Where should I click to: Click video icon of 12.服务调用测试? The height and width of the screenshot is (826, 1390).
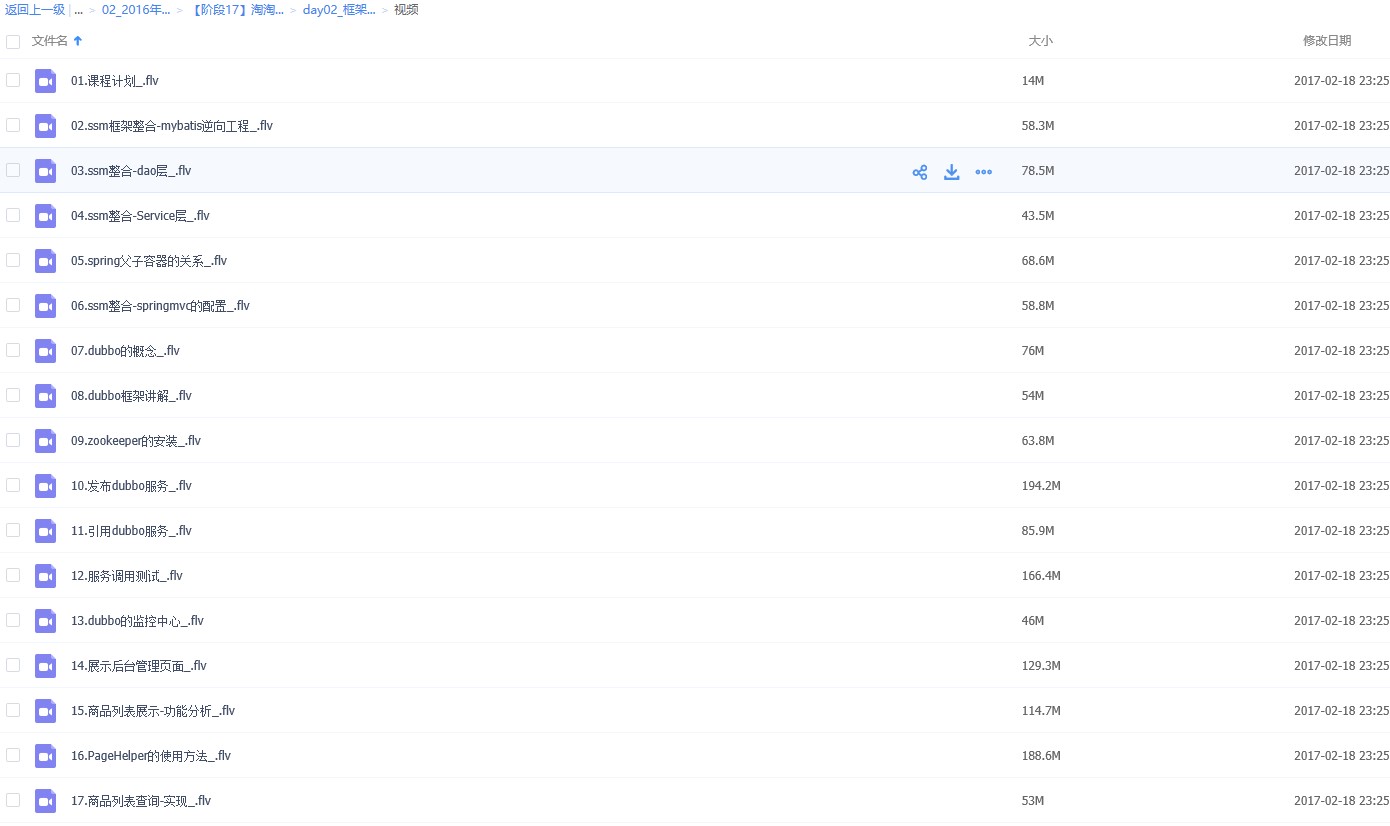pyautogui.click(x=45, y=576)
